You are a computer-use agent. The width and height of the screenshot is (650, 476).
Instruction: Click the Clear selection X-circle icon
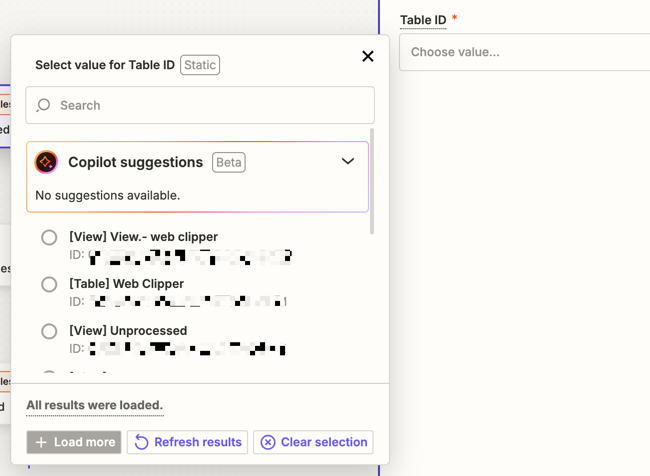(268, 442)
